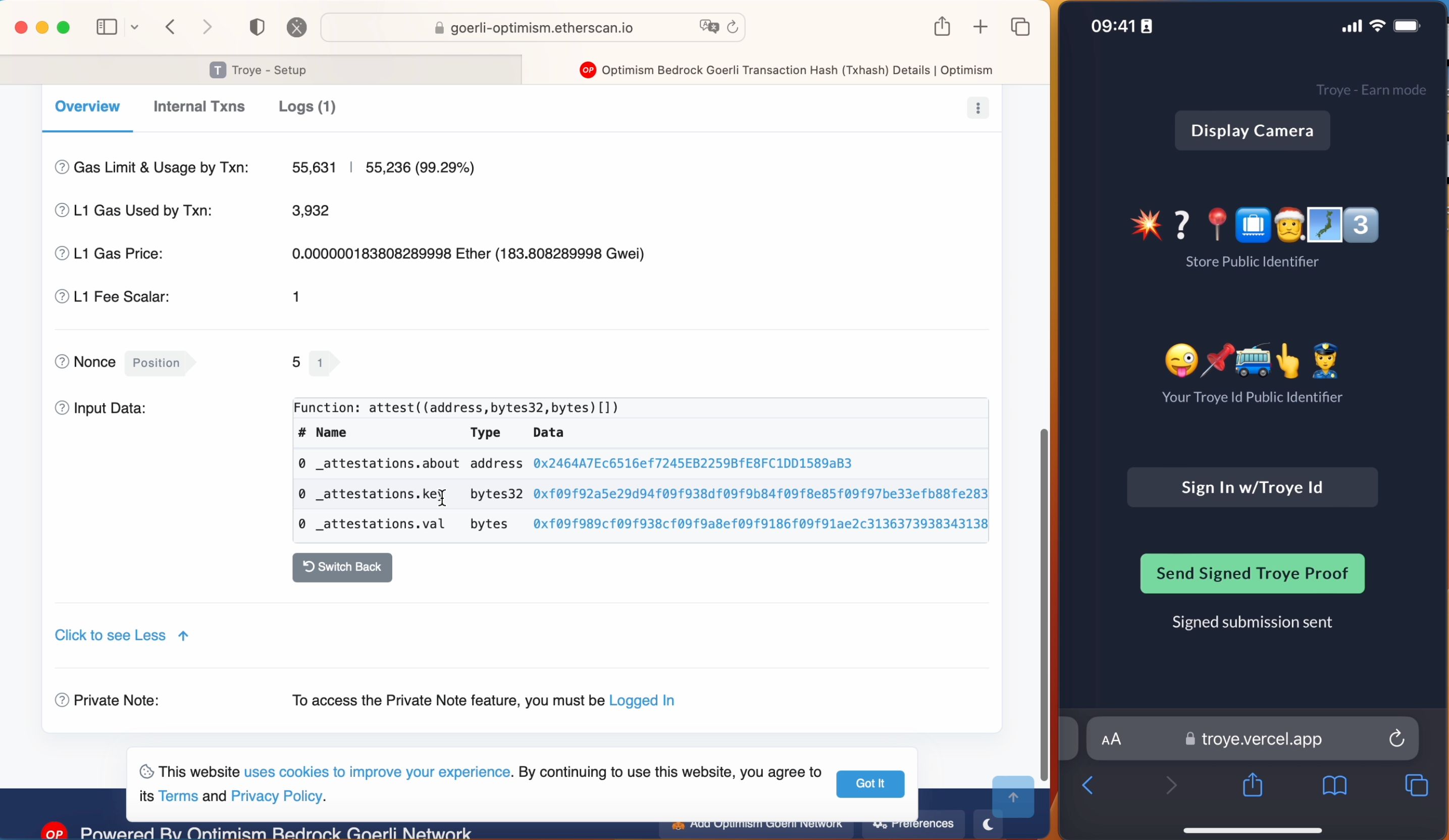This screenshot has width=1449, height=840.
Task: Switch to the Troye - Setup tab
Action: pyautogui.click(x=261, y=70)
